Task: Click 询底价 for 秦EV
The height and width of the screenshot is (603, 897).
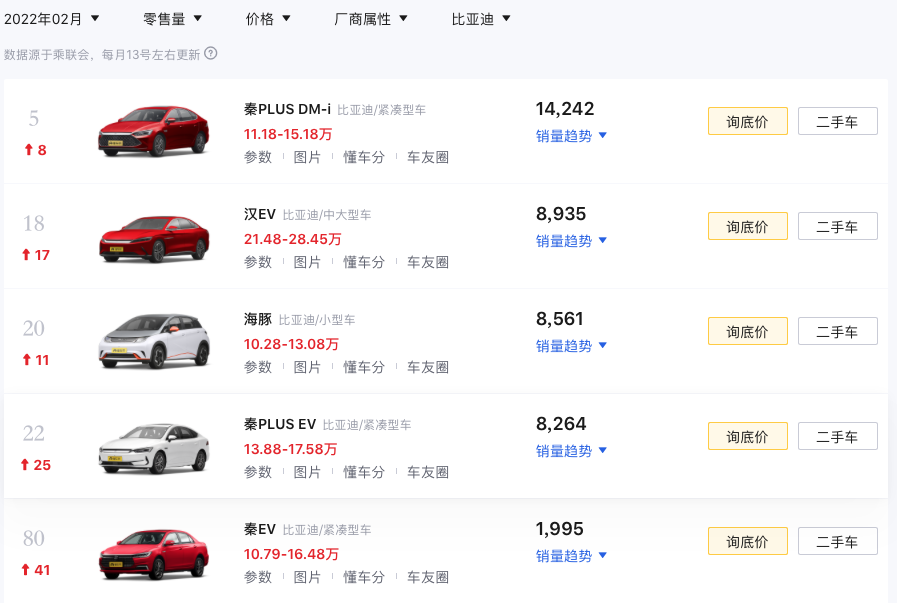Action: (747, 541)
